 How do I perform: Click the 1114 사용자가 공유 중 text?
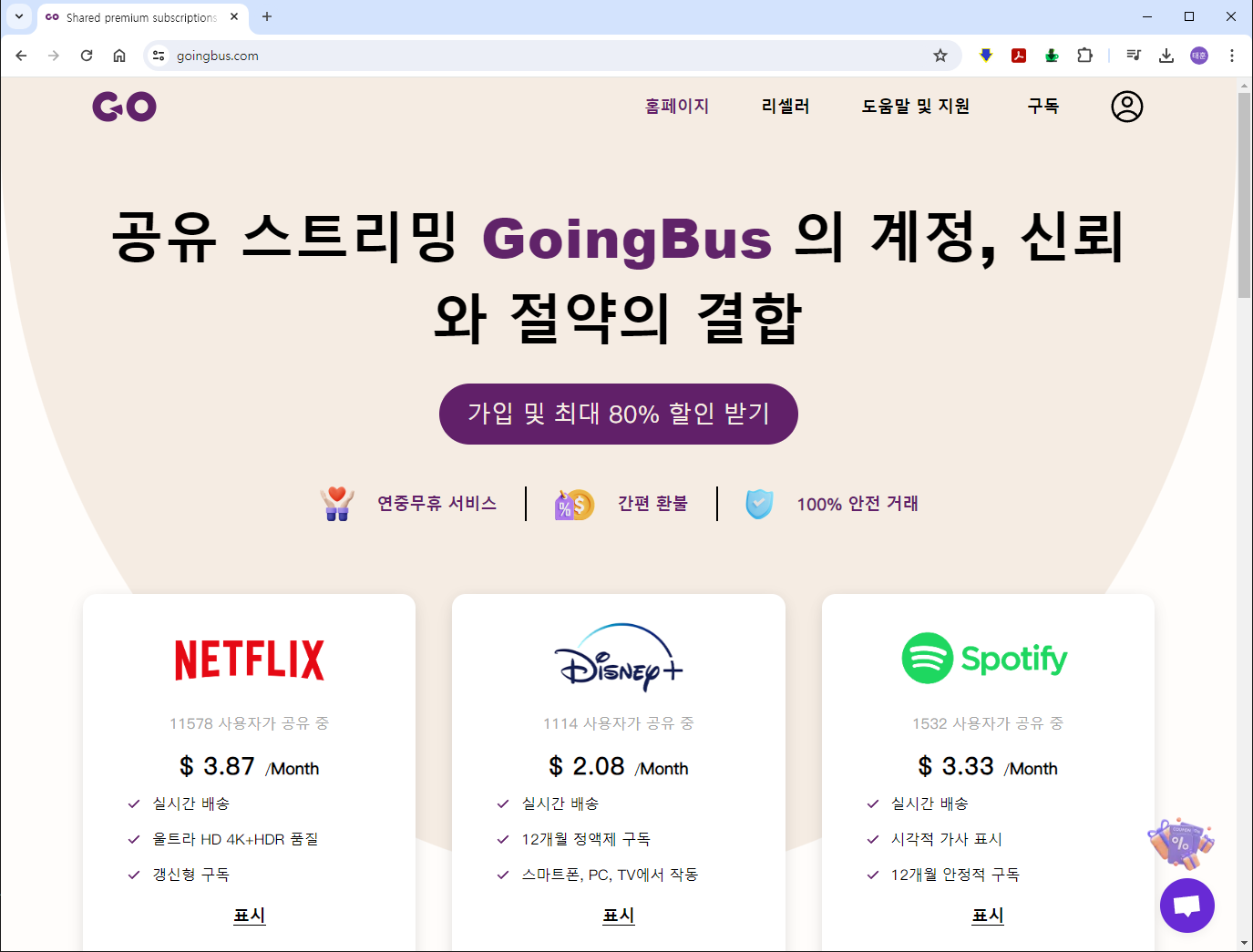click(619, 723)
